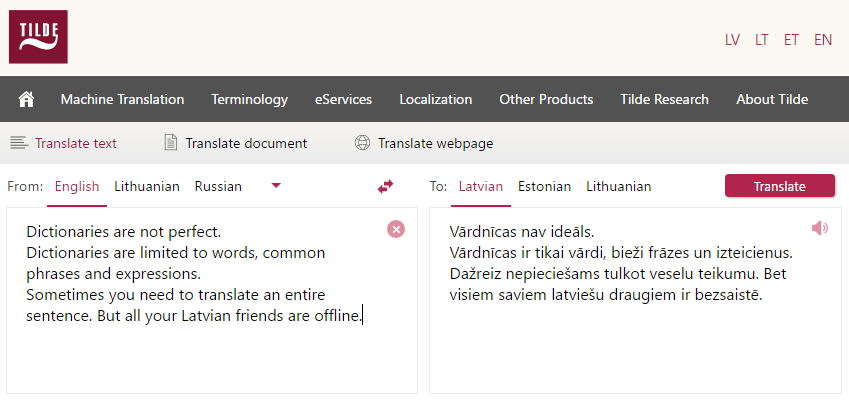Click the red Translate button
This screenshot has height=401, width=849.
780,186
